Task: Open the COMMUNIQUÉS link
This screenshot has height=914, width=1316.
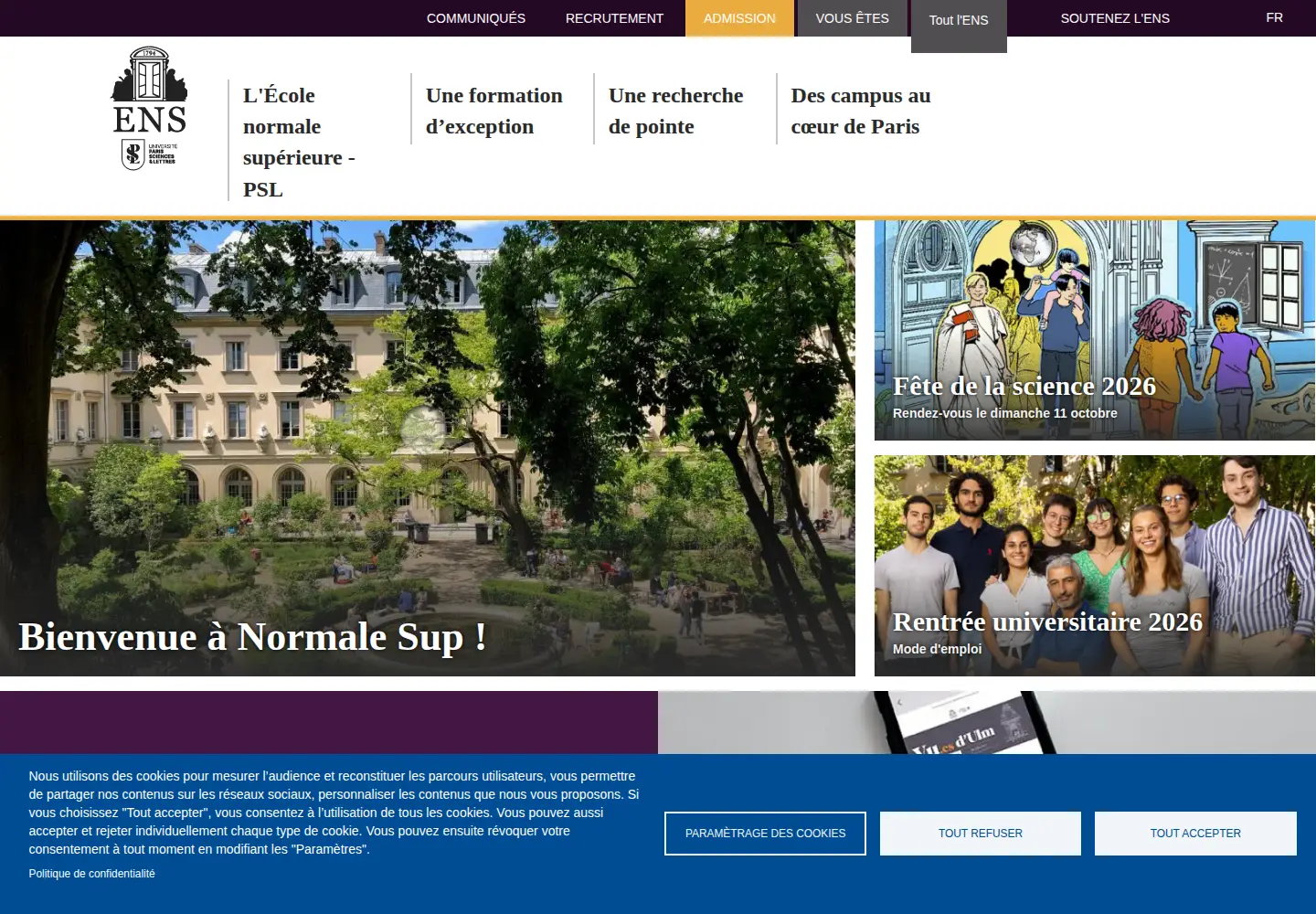Action: [x=476, y=18]
